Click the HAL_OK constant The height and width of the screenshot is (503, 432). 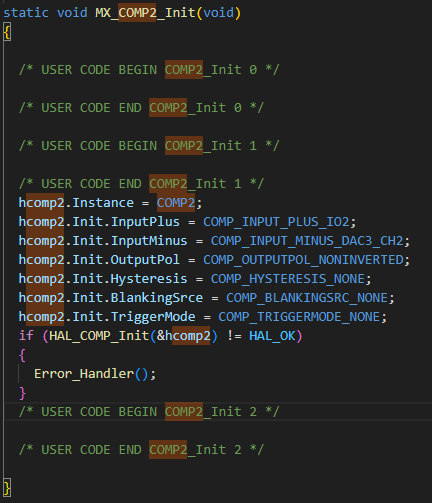point(272,336)
